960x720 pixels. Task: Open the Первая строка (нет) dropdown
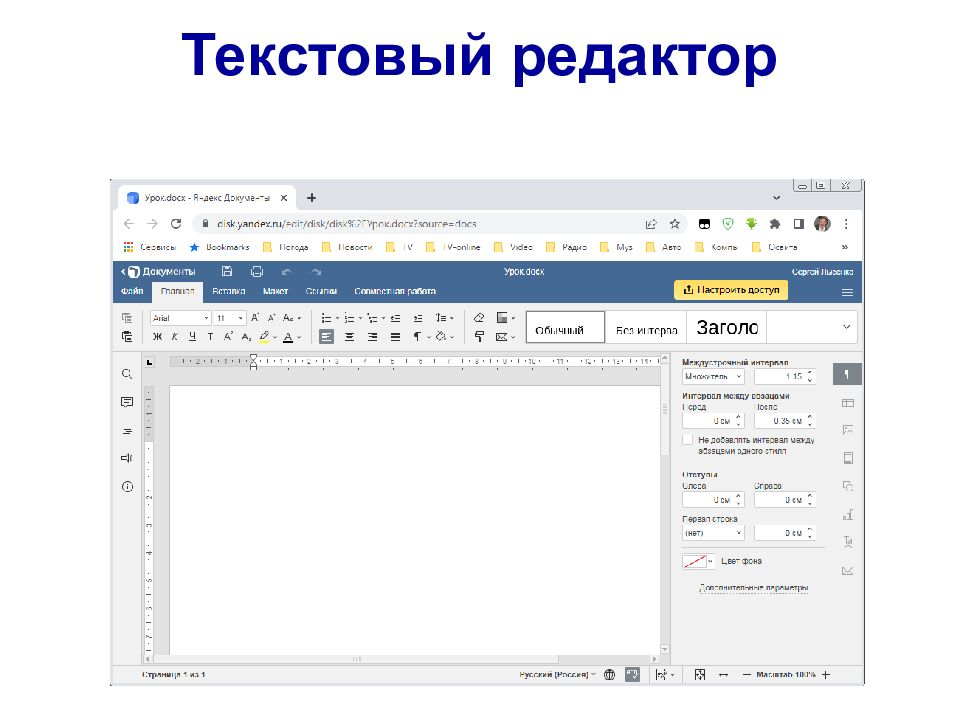[x=713, y=533]
